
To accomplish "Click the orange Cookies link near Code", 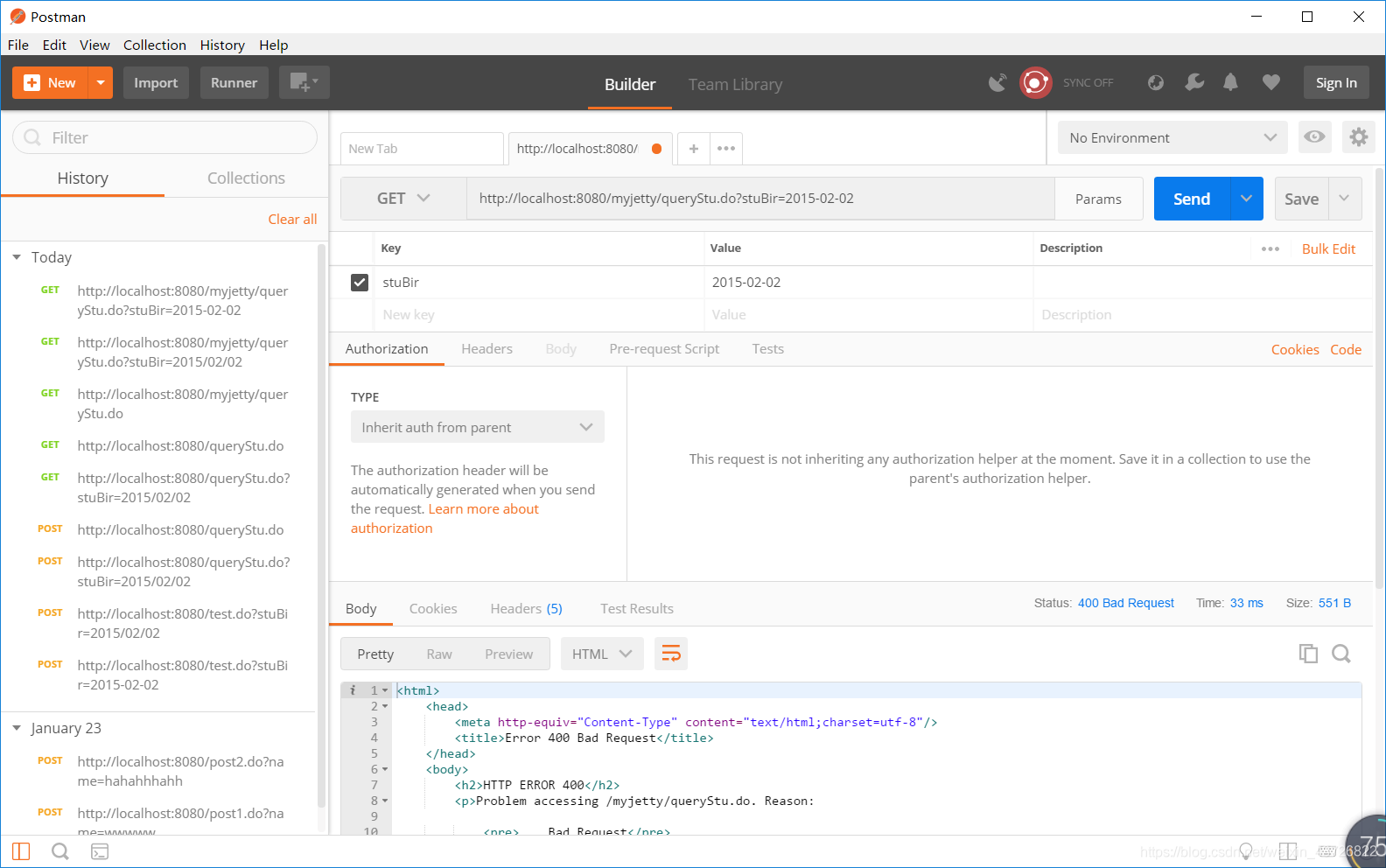I will tap(1295, 349).
